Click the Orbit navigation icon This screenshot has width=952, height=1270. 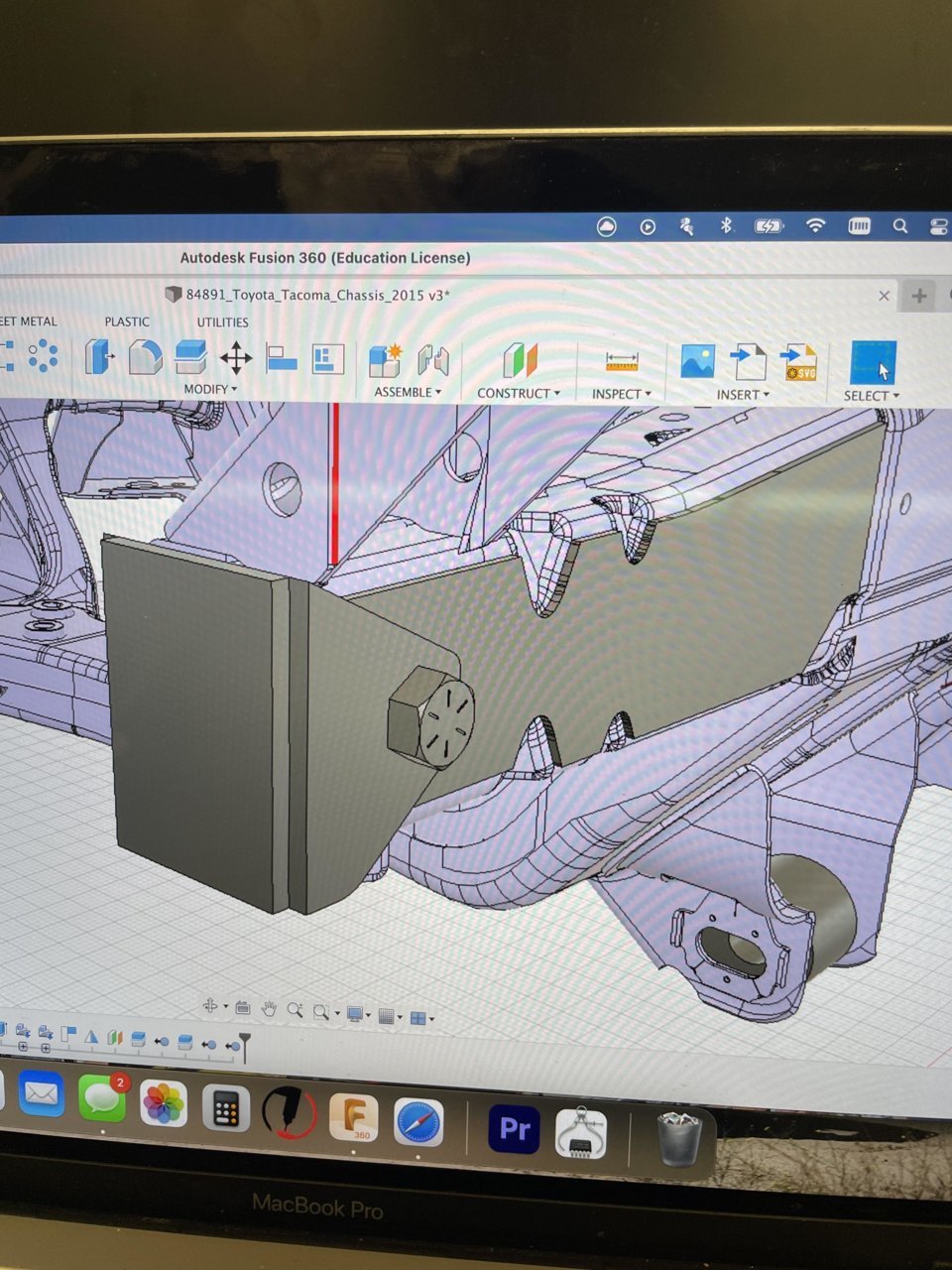click(x=210, y=1007)
